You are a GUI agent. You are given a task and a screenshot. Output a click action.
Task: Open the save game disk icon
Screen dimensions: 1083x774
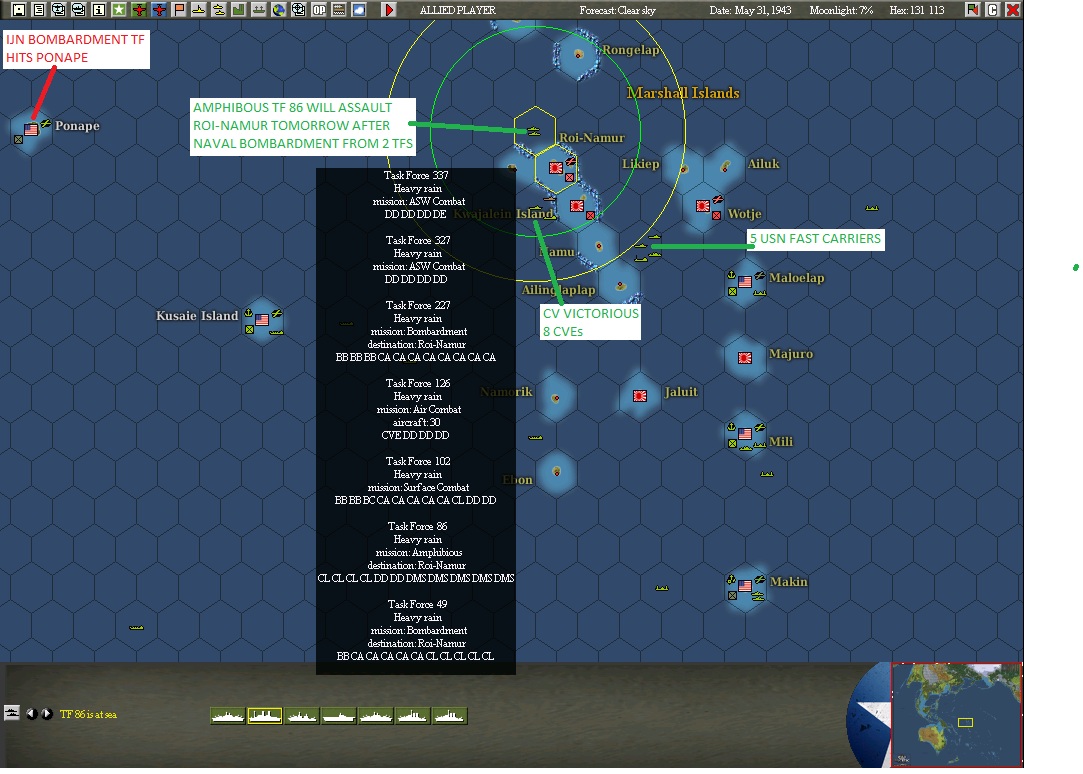(x=19, y=10)
